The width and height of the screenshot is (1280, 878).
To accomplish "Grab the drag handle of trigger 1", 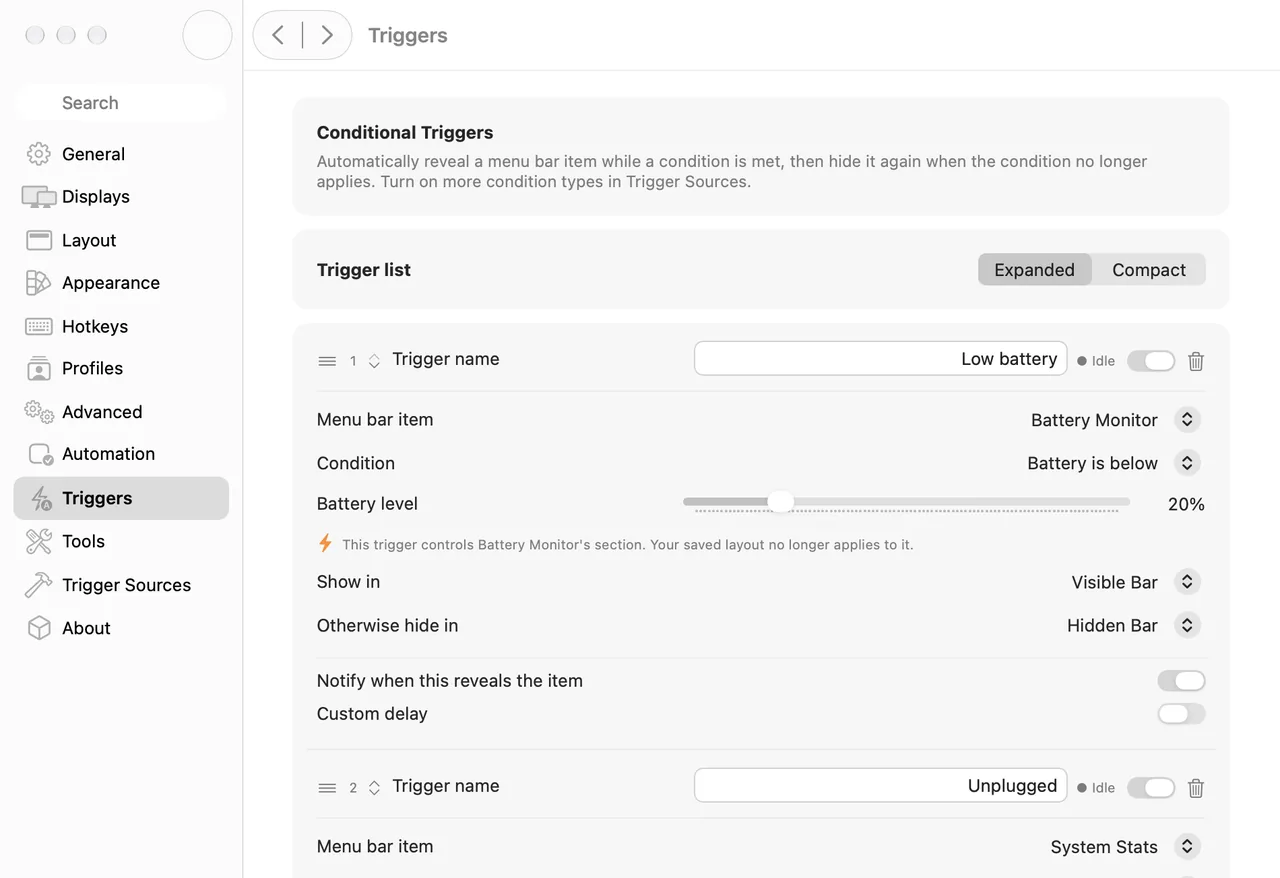I will tap(327, 361).
